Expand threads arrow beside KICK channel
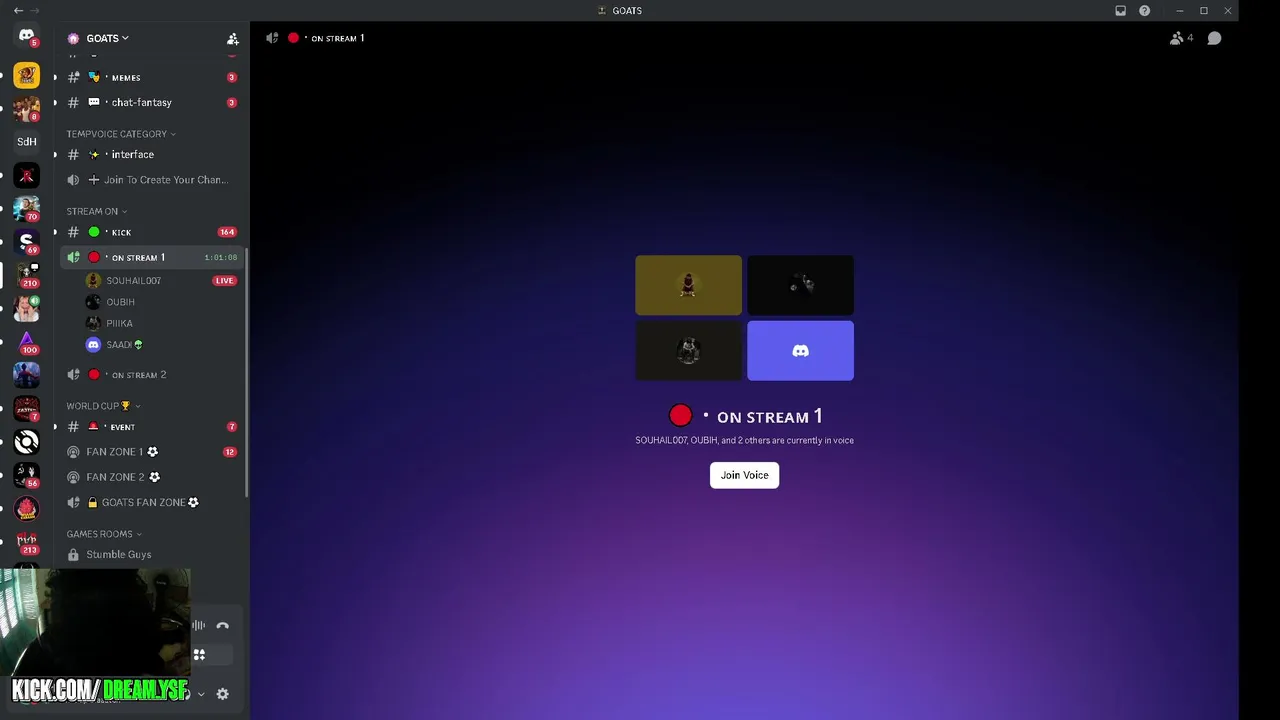Screen dimensions: 1280x720 coord(56,232)
